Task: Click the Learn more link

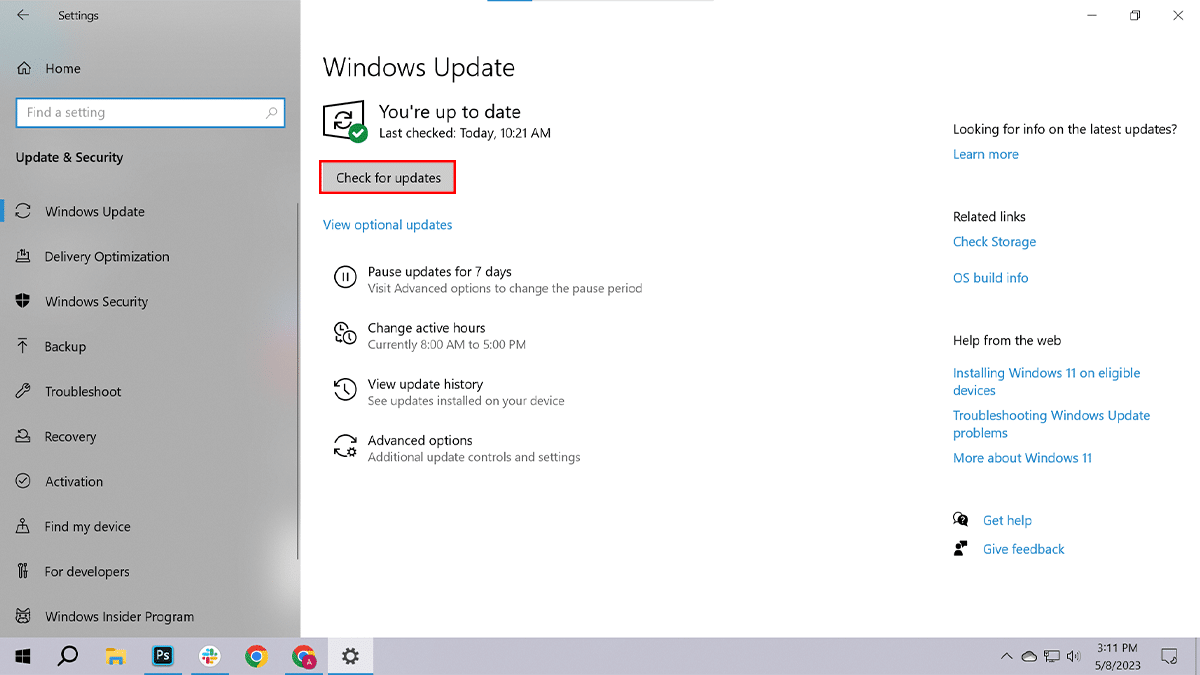Action: 985,155
